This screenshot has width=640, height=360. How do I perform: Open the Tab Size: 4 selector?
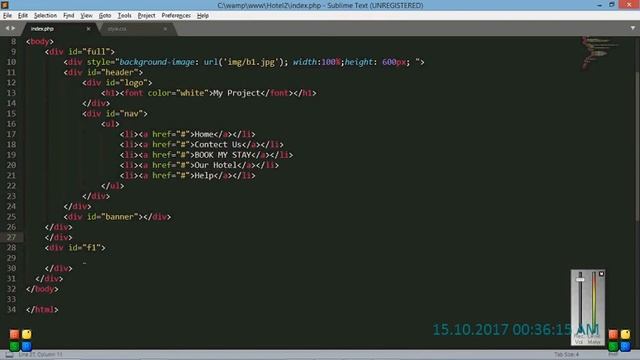[567, 354]
